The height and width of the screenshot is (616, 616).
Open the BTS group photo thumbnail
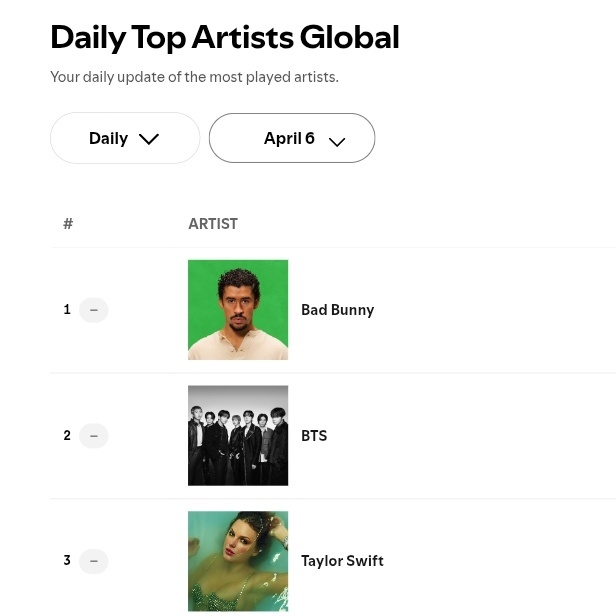tap(238, 435)
